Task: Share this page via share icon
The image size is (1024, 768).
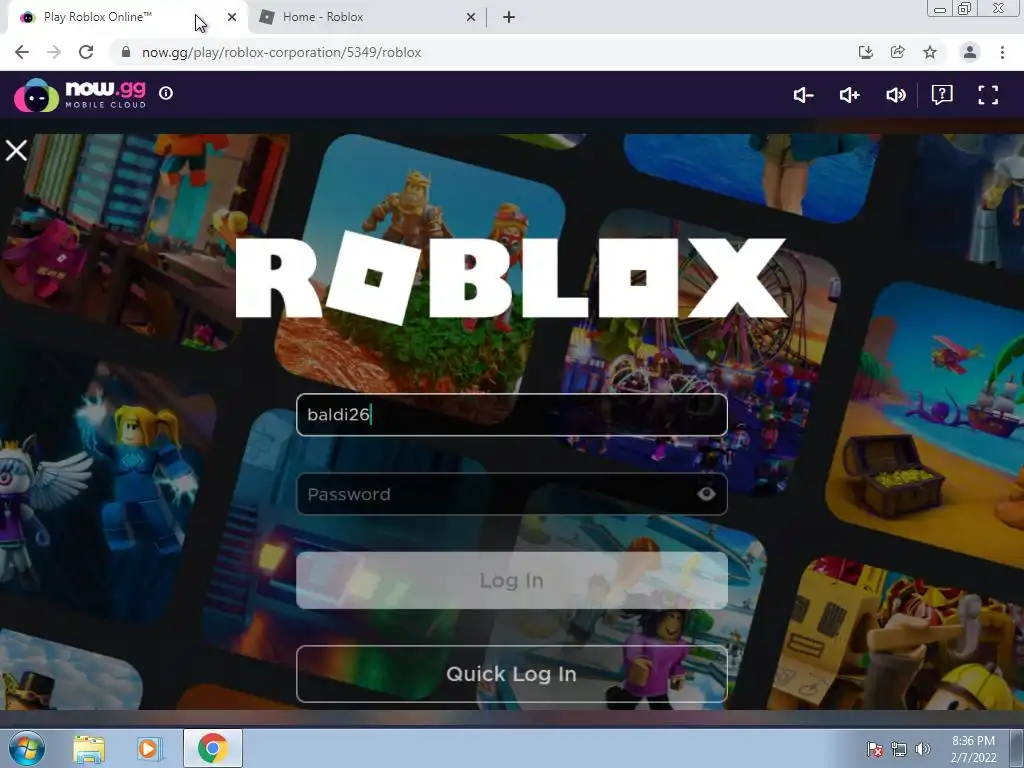Action: point(898,52)
